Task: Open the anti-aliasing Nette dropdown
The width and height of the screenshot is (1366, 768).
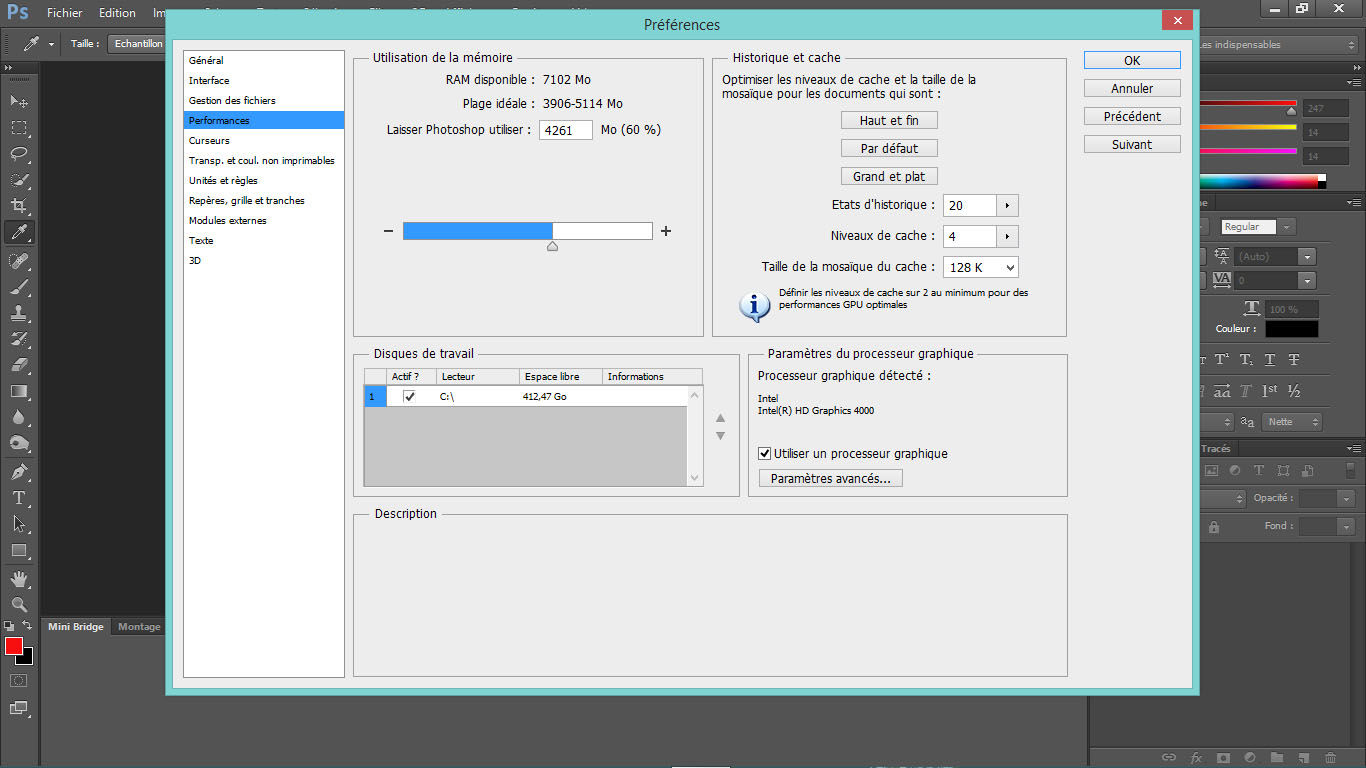Action: pyautogui.click(x=1291, y=422)
